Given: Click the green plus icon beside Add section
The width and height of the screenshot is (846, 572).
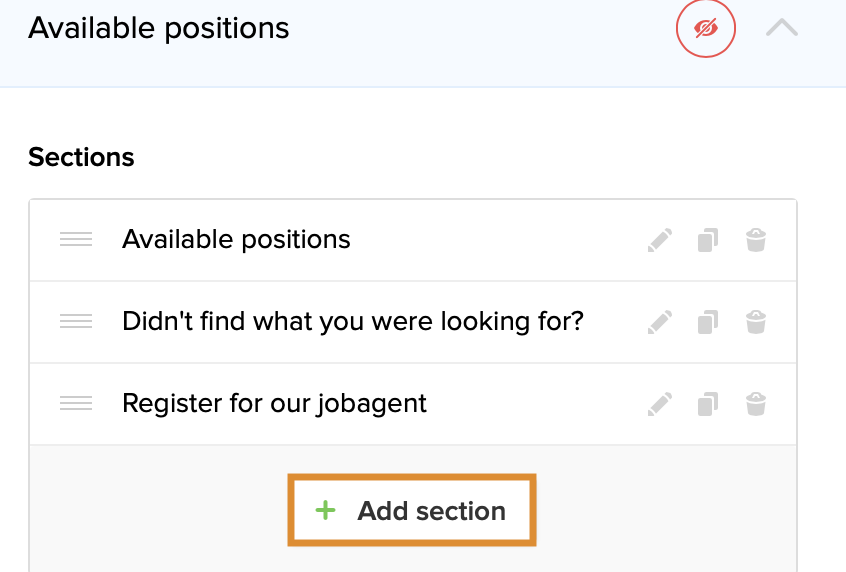Looking at the screenshot, I should 325,511.
